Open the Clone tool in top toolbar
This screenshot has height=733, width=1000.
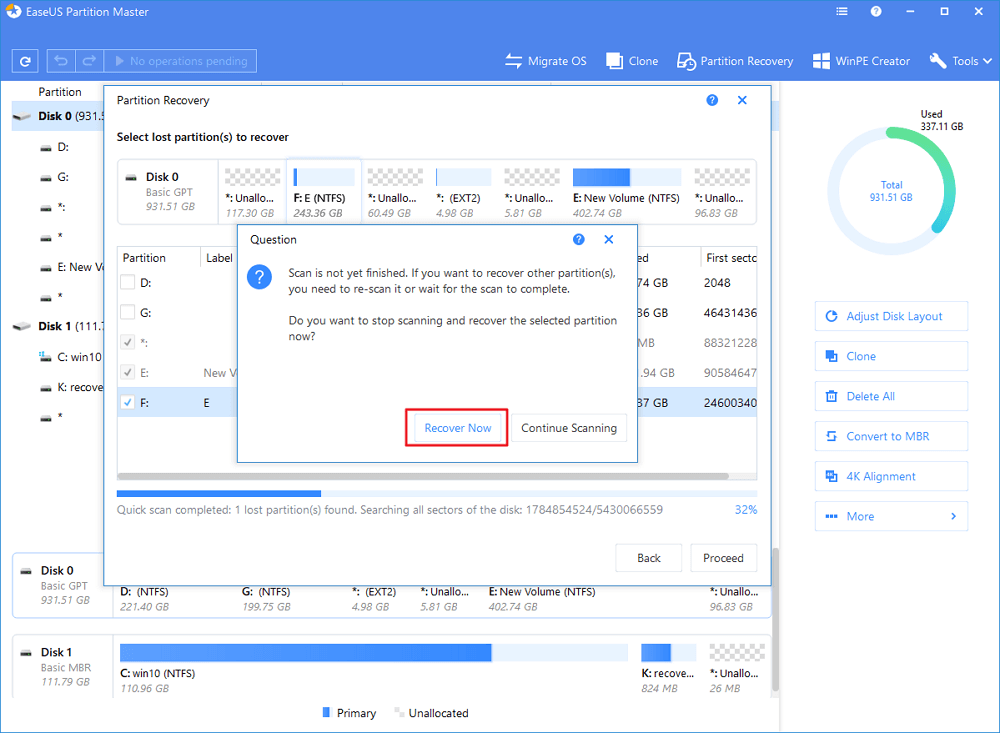click(x=632, y=61)
